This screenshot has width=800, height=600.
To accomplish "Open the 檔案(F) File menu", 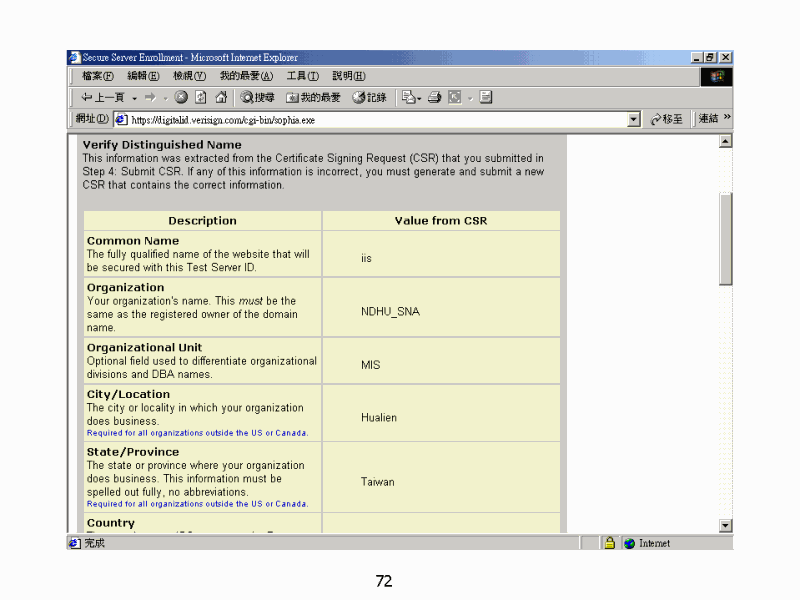I will point(97,76).
